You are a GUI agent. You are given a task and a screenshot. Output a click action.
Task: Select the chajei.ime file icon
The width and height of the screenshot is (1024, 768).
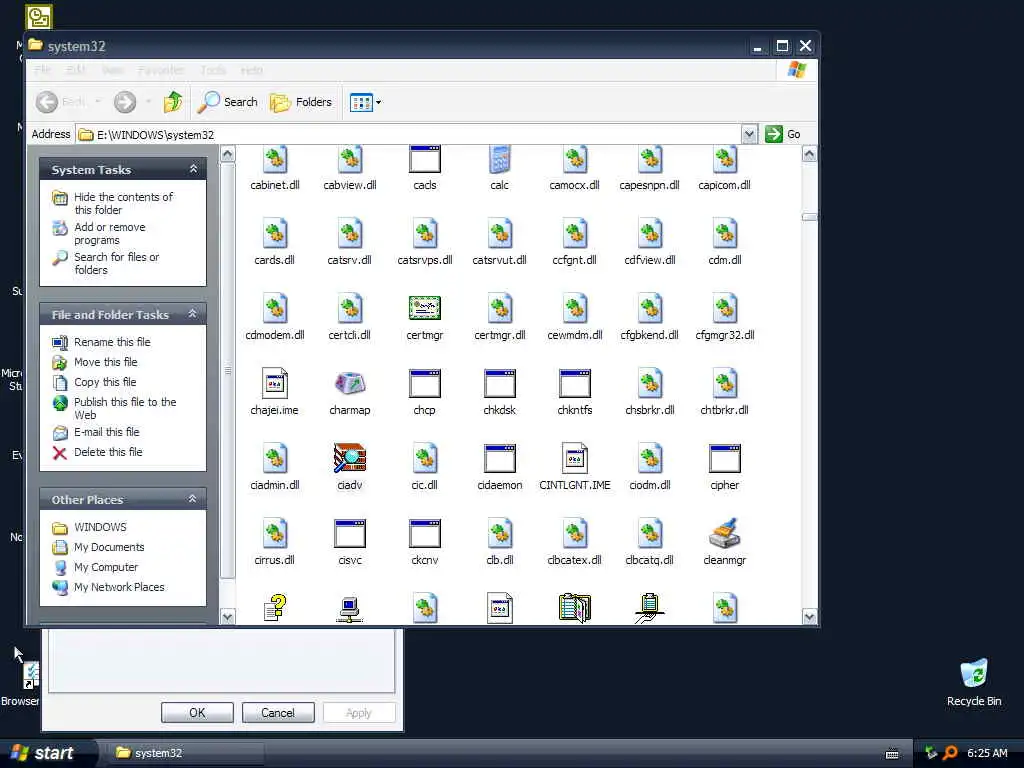274,383
